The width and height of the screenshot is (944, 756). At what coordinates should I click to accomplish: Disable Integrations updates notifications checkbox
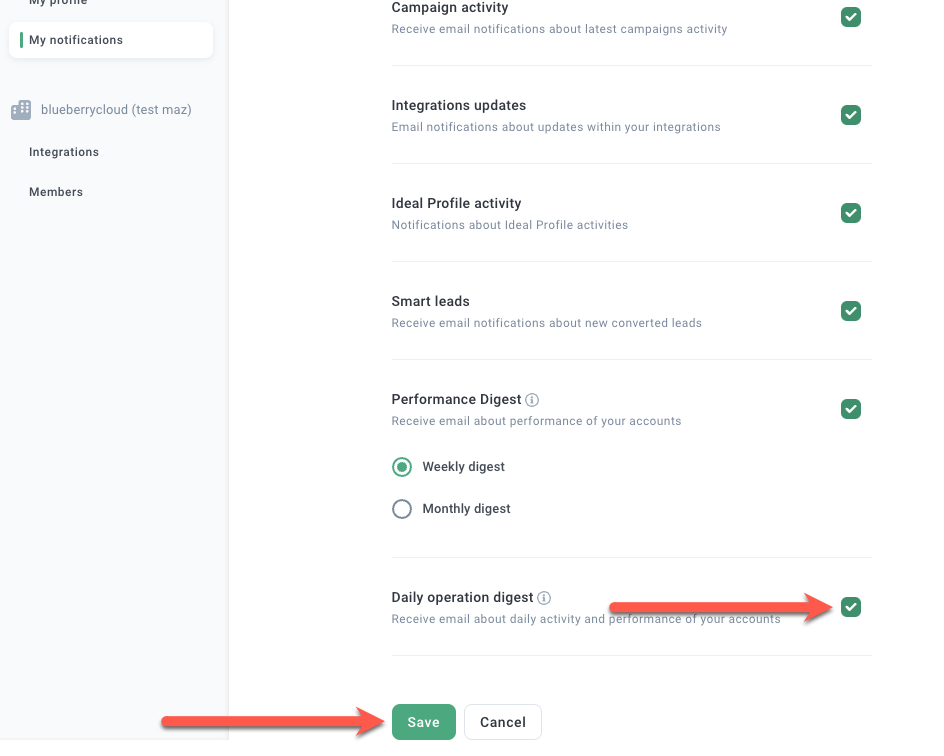coord(850,115)
